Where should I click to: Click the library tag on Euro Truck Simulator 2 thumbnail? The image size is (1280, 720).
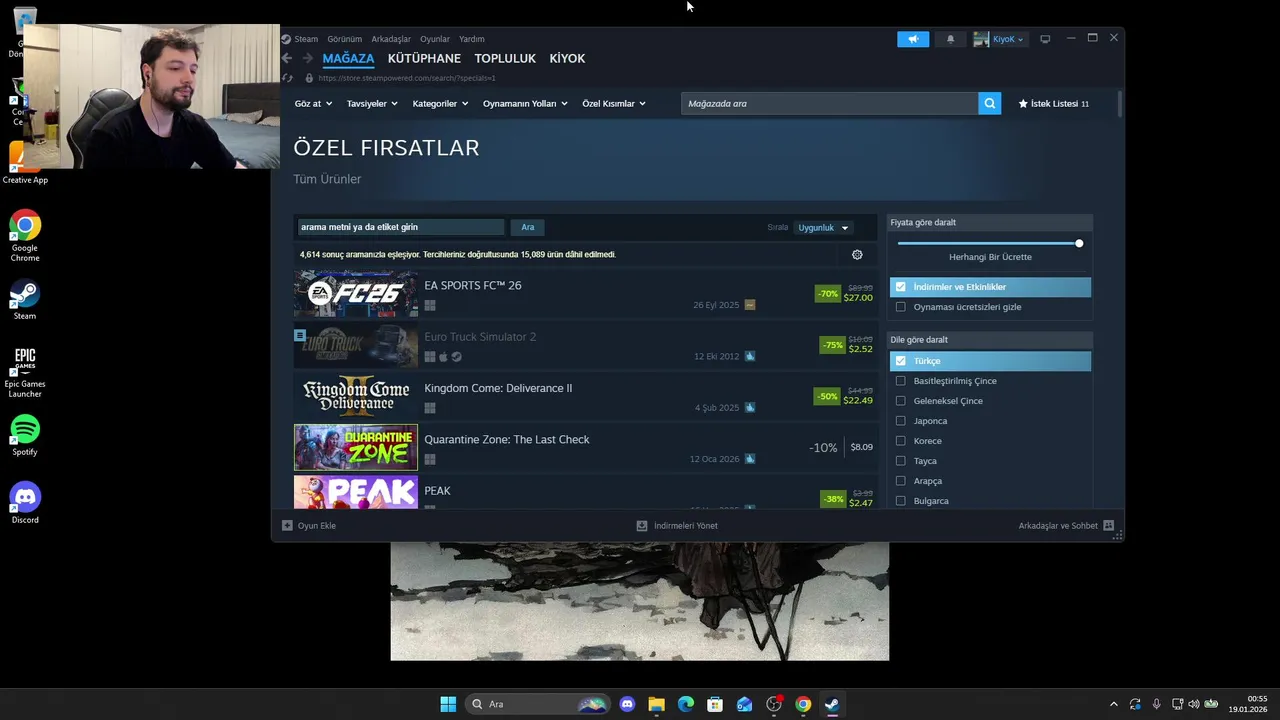tap(299, 335)
